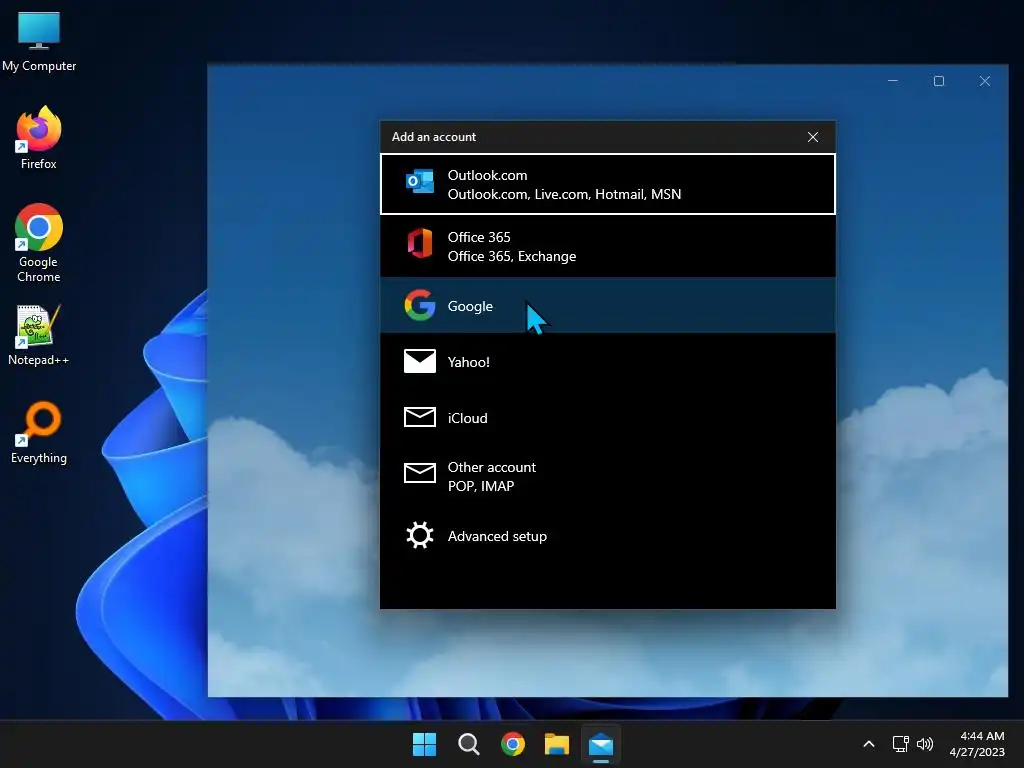1024x768 pixels.
Task: Add a Yahoo! mail account
Action: (607, 361)
